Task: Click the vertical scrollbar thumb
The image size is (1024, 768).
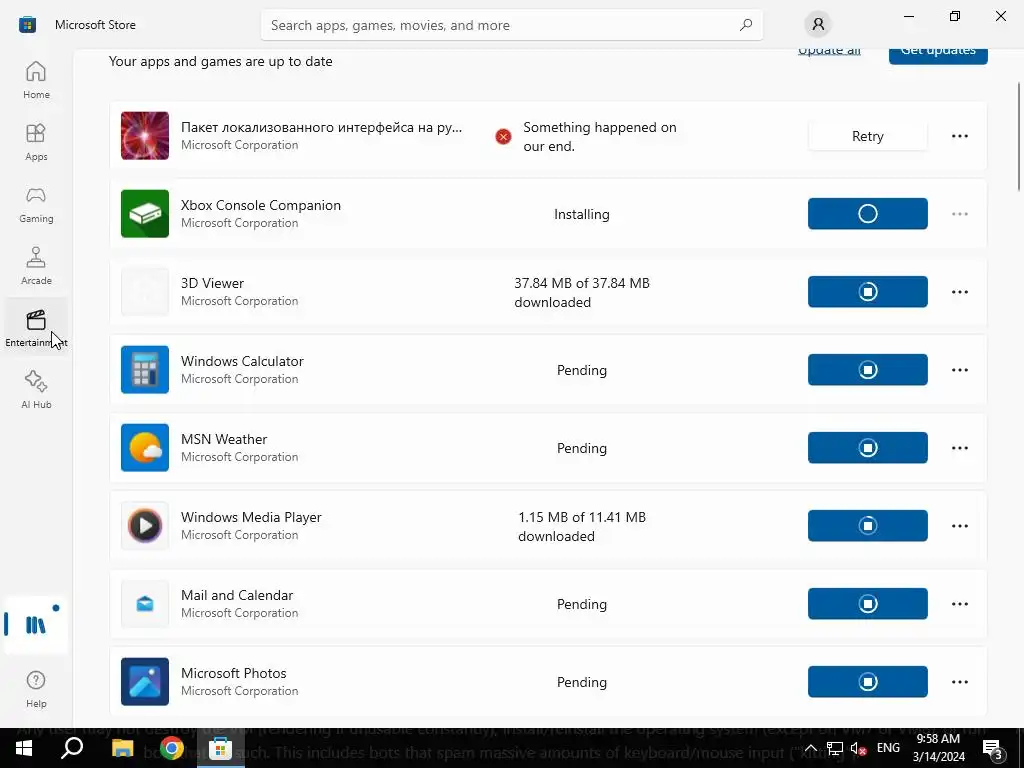Action: tap(1019, 136)
